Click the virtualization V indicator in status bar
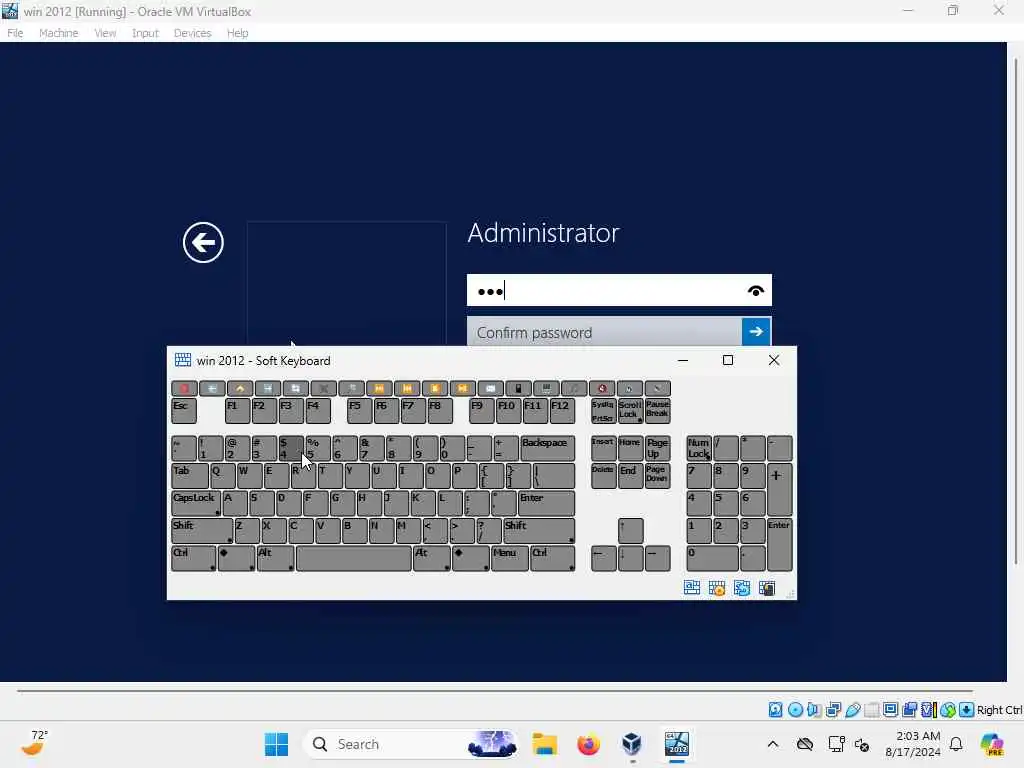Viewport: 1024px width, 768px height. point(929,709)
